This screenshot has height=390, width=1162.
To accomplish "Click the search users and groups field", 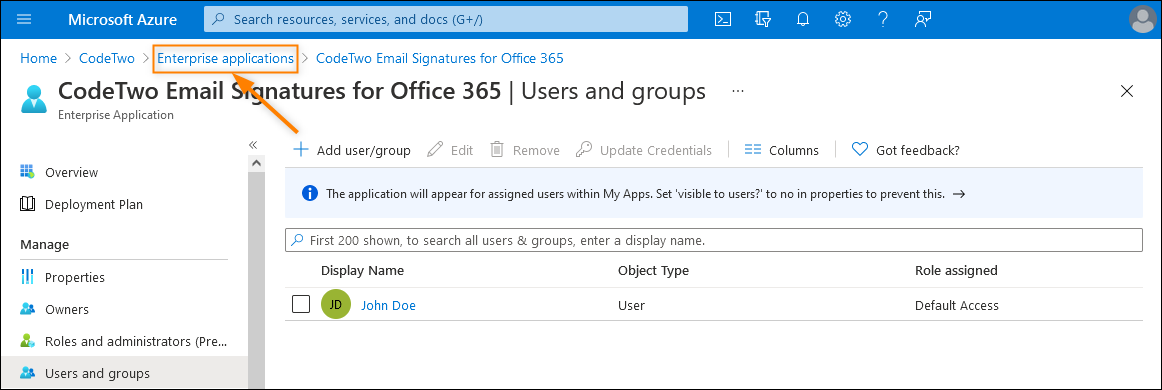I will tap(714, 240).
